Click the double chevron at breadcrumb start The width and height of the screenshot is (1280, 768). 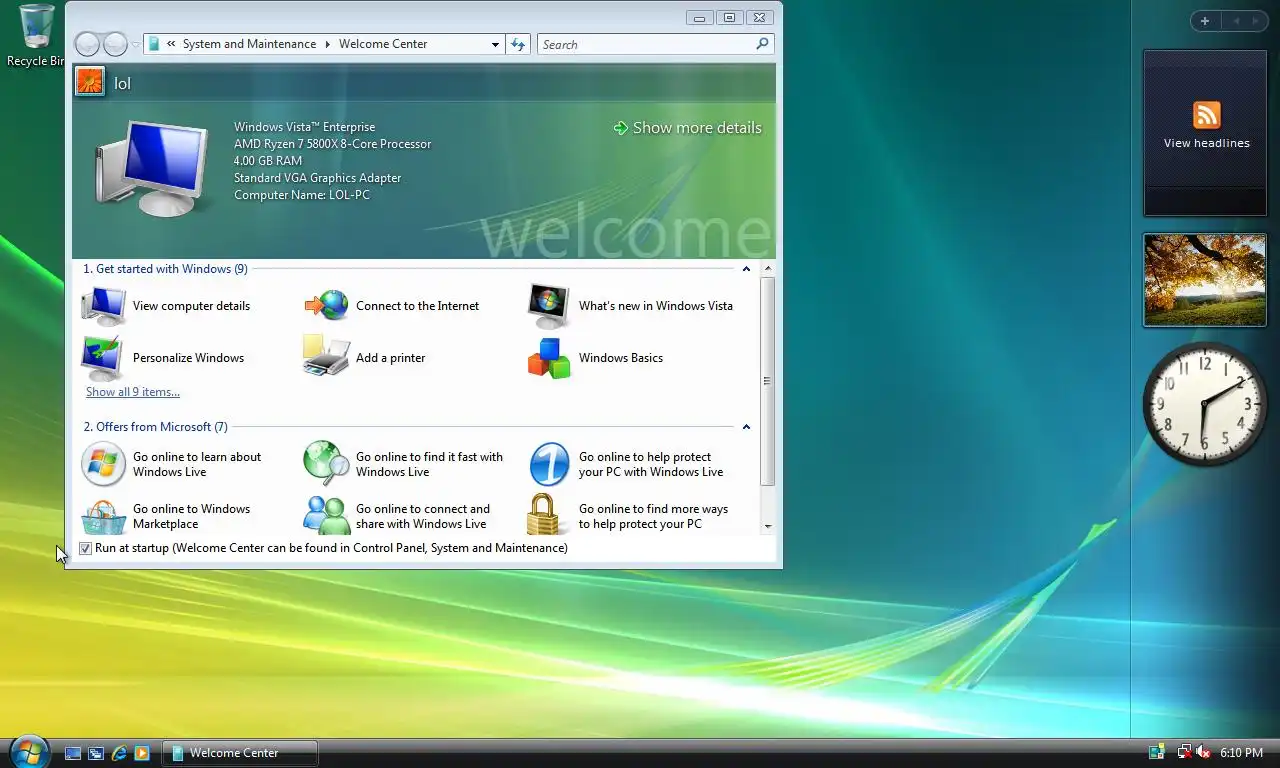tap(171, 44)
